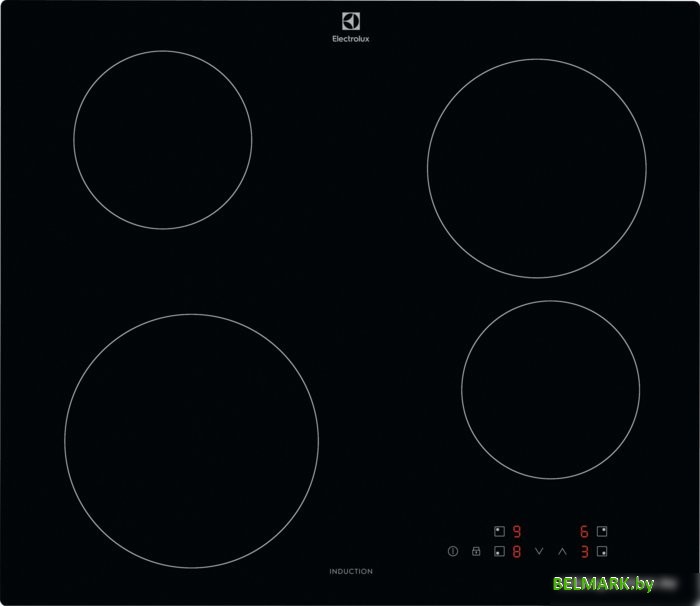The height and width of the screenshot is (606, 700).
Task: Click the INDUCTION label at bottom
Action: (x=350, y=571)
